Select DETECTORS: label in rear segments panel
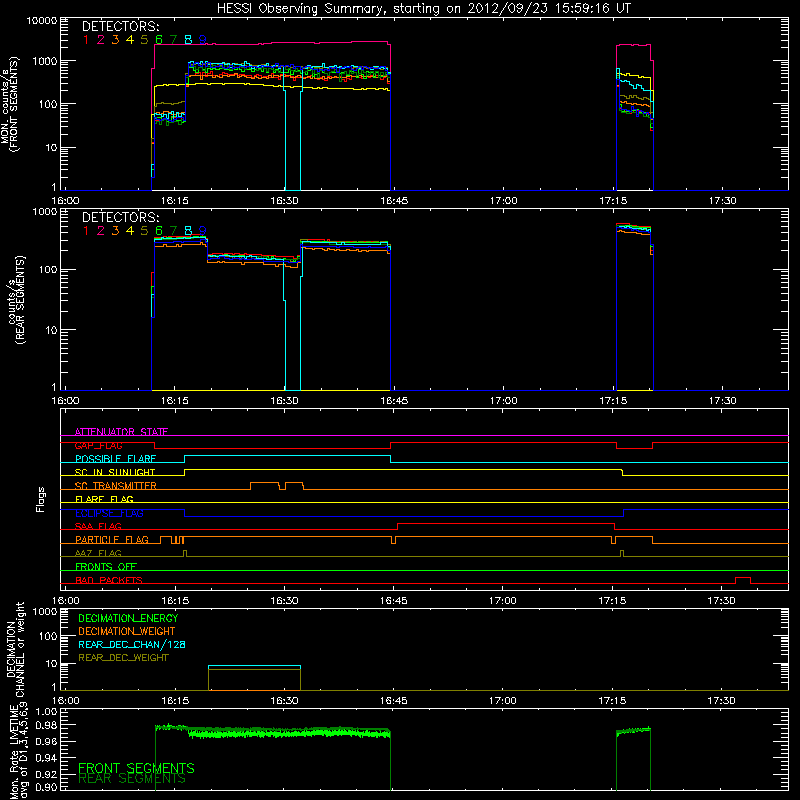 point(121,217)
